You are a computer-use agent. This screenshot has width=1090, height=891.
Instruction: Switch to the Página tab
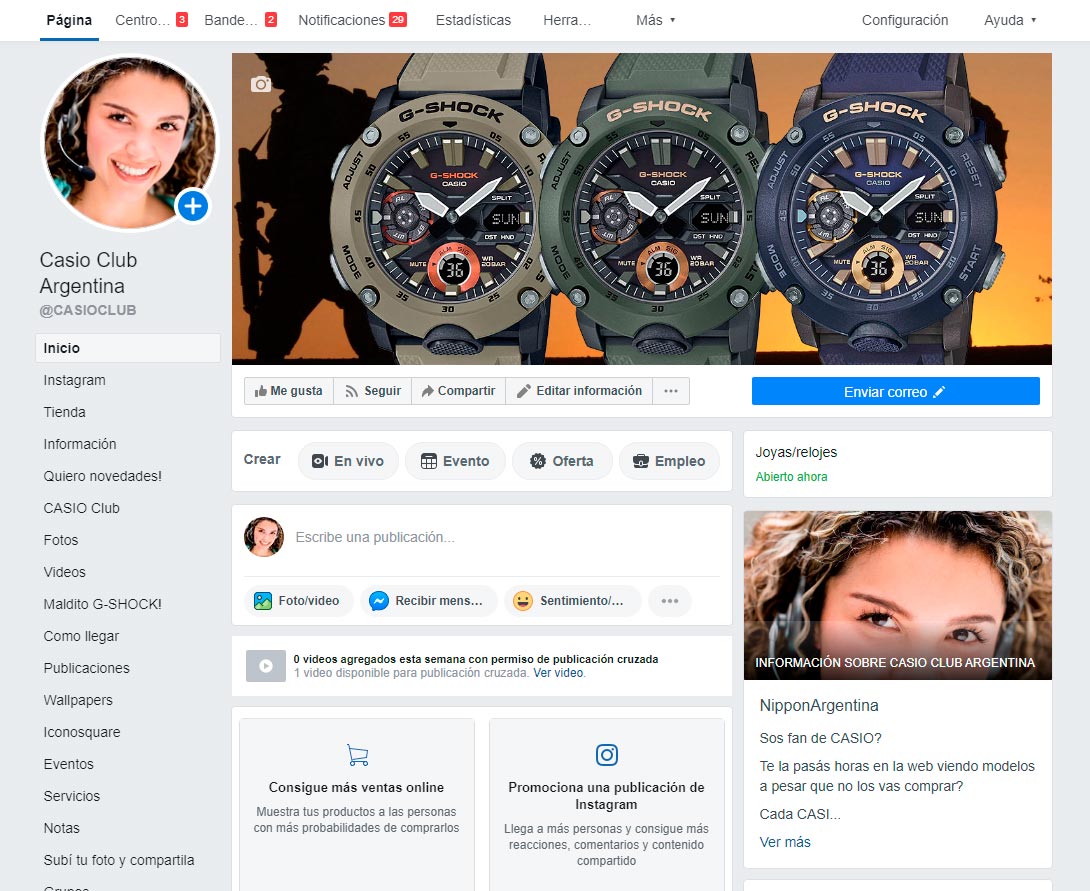(69, 20)
